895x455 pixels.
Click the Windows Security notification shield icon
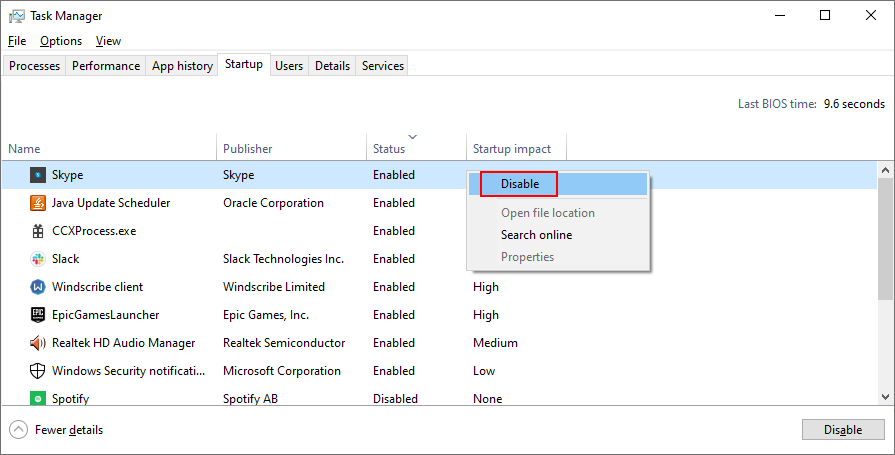coord(37,371)
